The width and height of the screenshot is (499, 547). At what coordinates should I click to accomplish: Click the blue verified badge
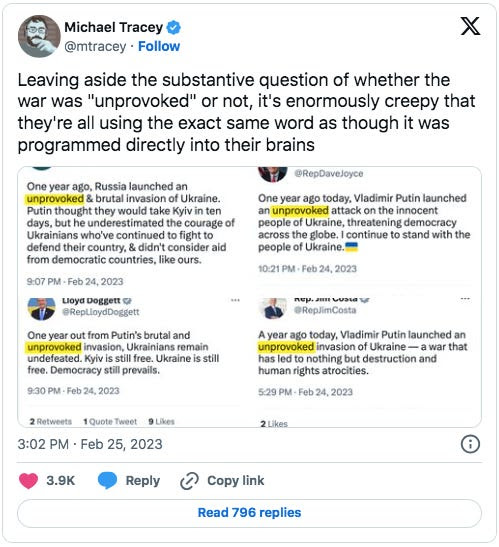click(173, 27)
